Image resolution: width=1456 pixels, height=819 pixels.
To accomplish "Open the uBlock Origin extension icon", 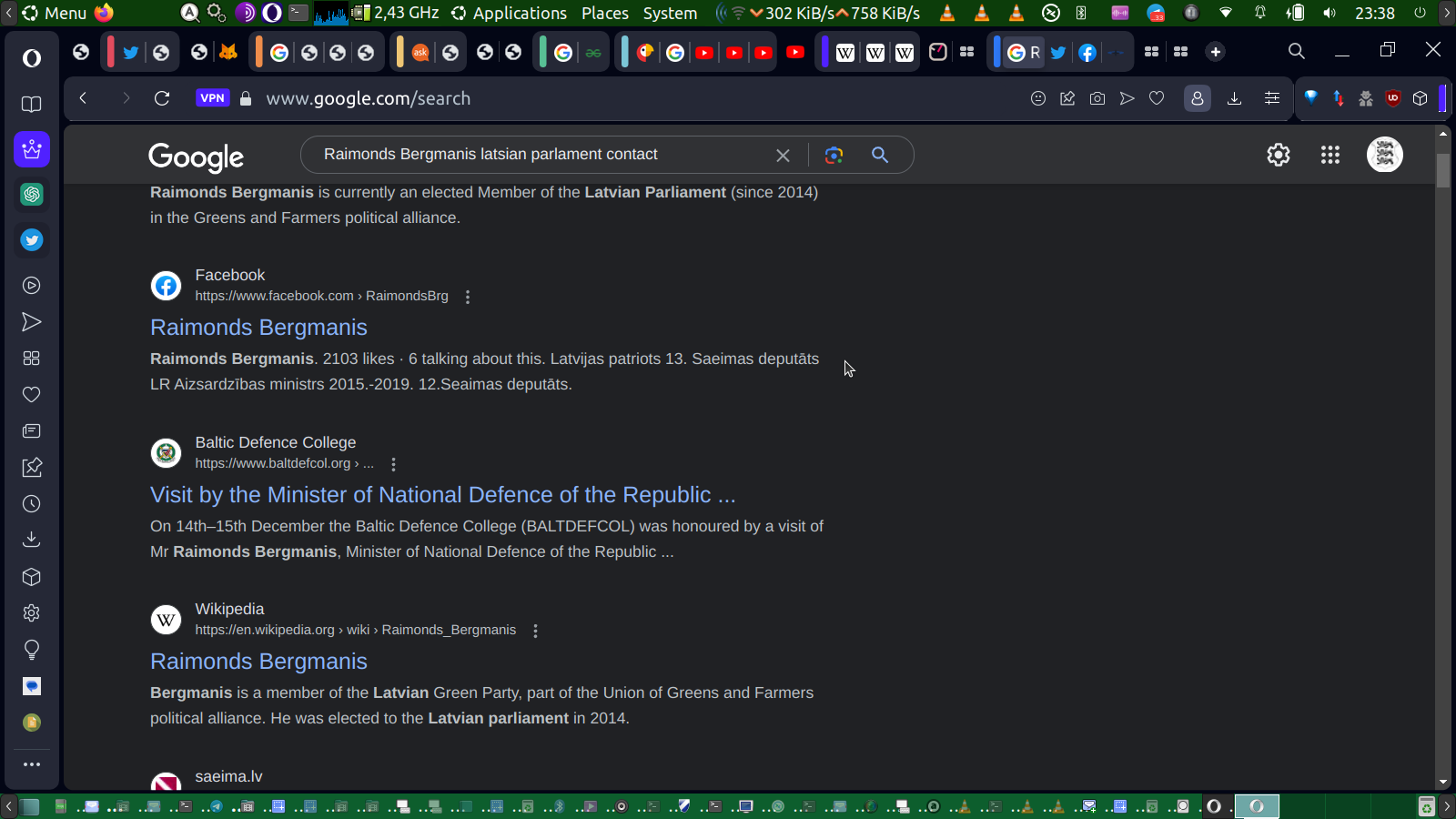I will [1393, 98].
